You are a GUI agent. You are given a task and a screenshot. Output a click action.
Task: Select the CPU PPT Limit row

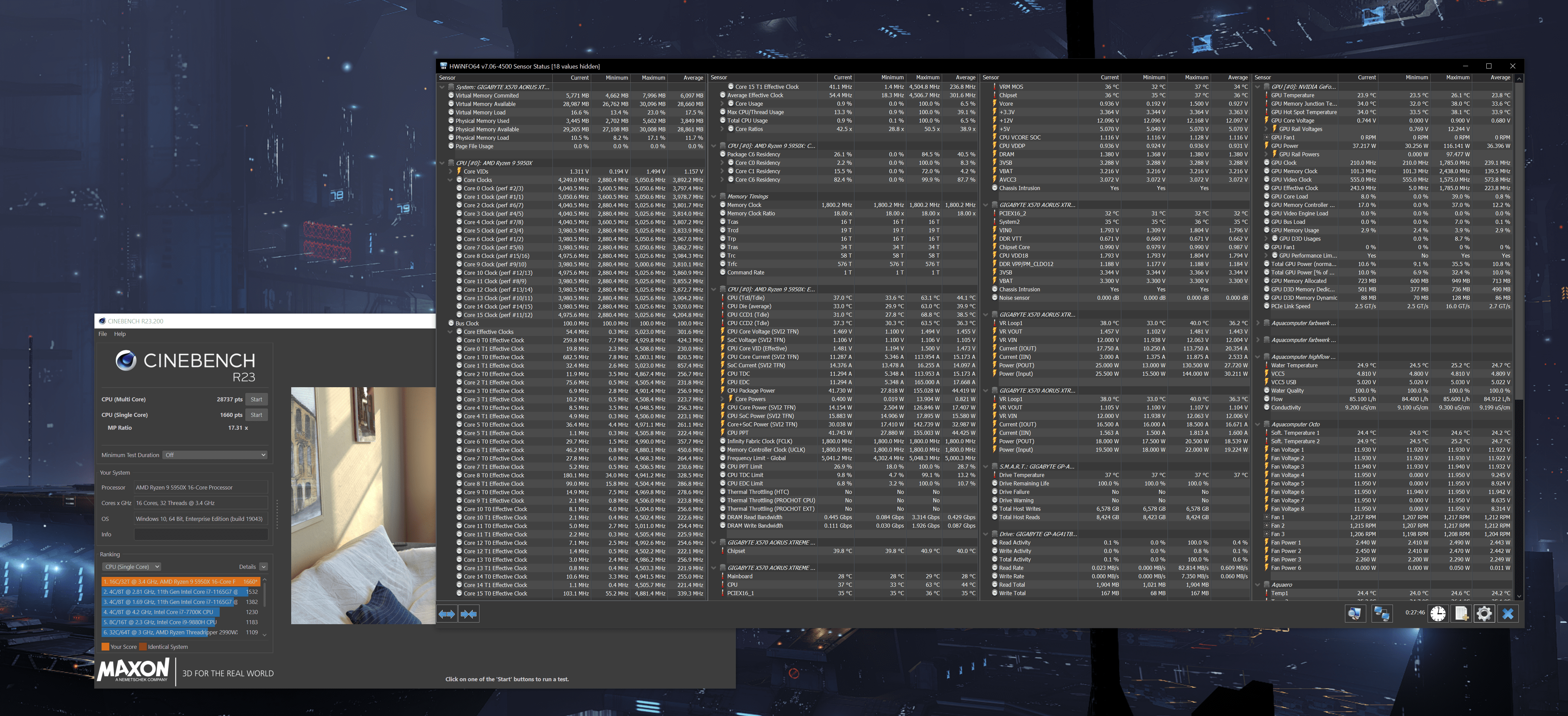click(x=844, y=467)
